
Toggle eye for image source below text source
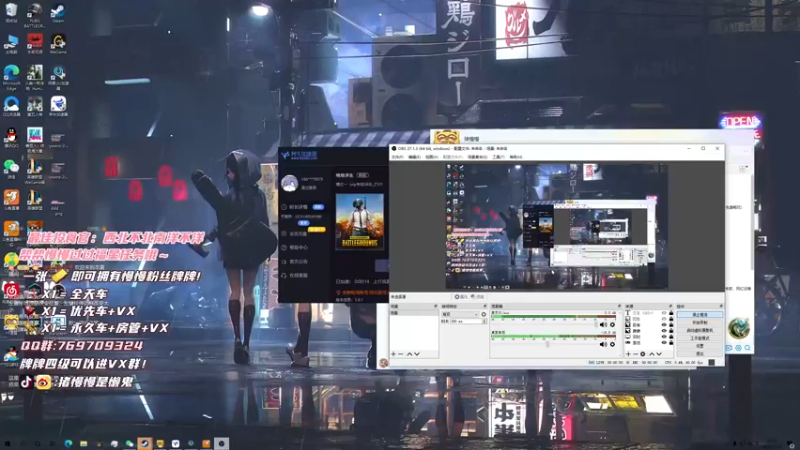[664, 319]
